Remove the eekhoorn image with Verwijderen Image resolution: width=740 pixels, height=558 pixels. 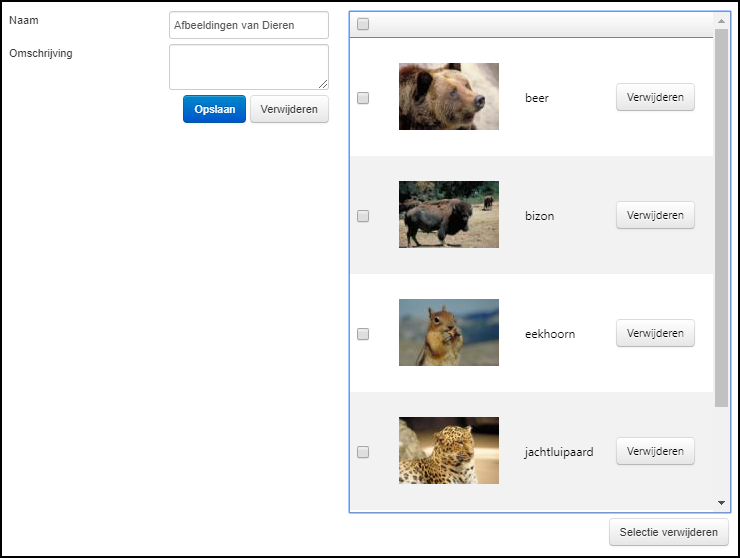tap(655, 333)
